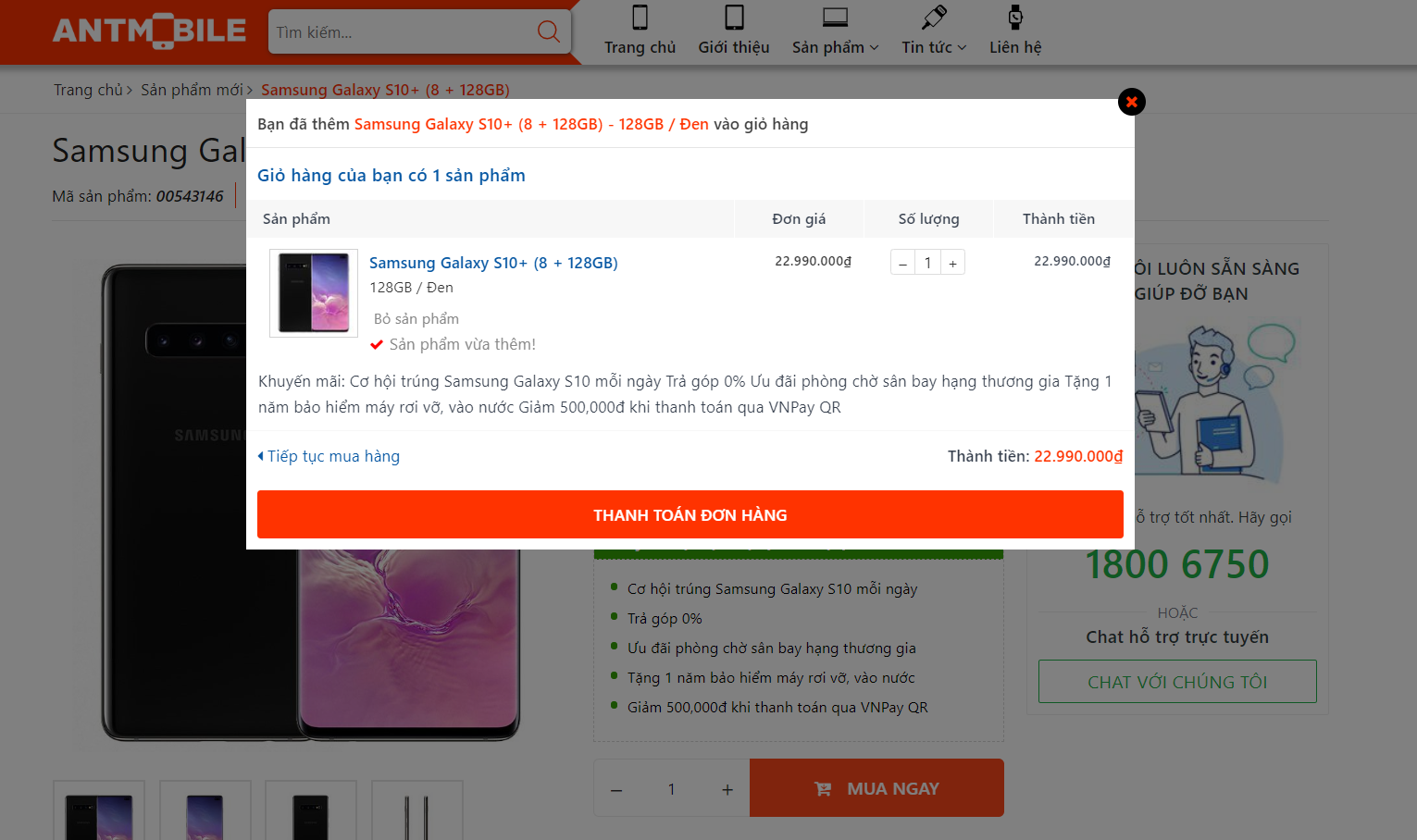
Task: Close the cart popup with red X
Action: coord(1131,102)
